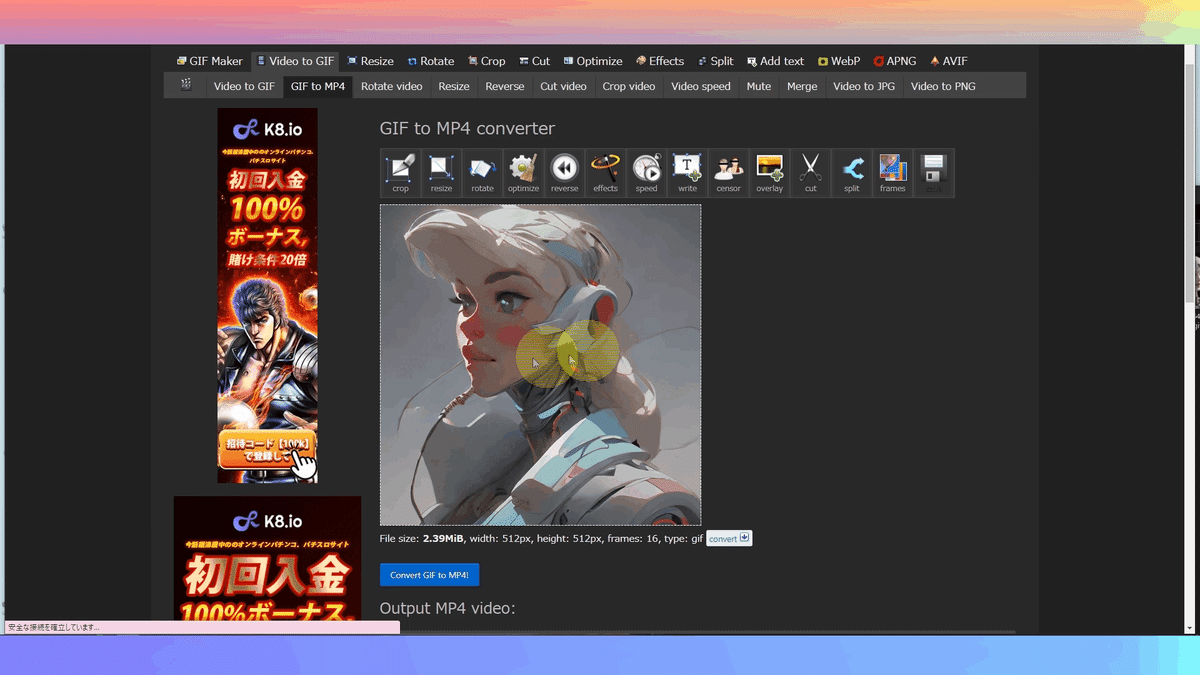Viewport: 1200px width, 675px height.
Task: Open the tall K8.io banner ad with the fighter
Action: [x=267, y=296]
